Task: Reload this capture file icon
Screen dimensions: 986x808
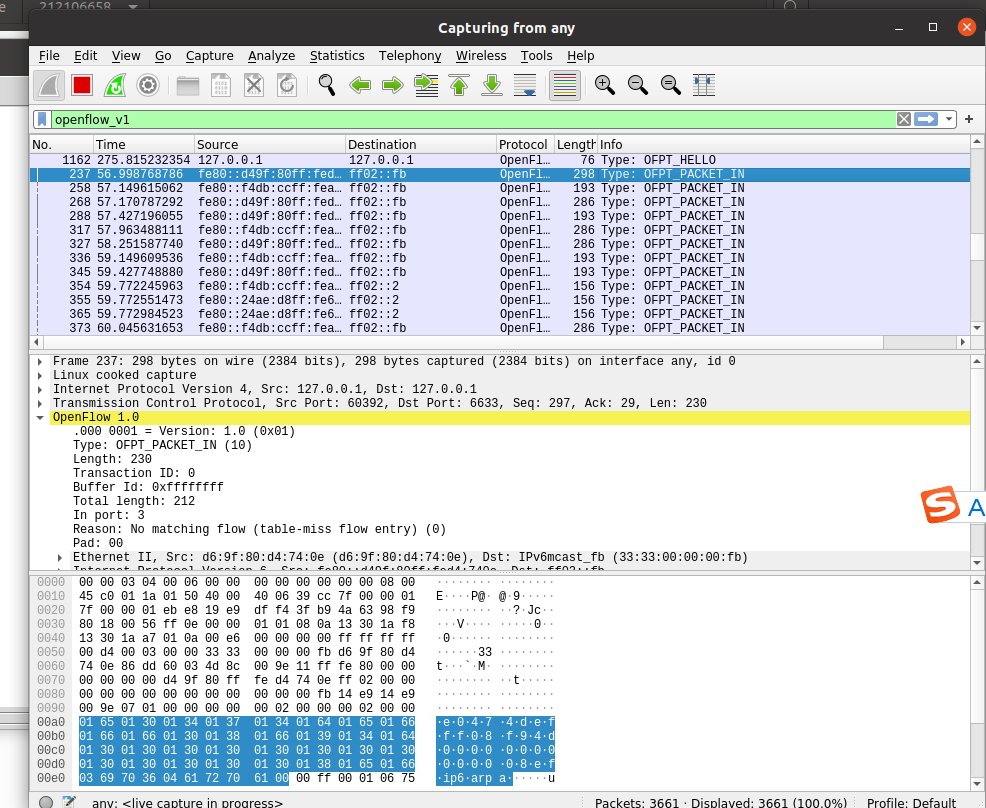Action: click(x=287, y=85)
